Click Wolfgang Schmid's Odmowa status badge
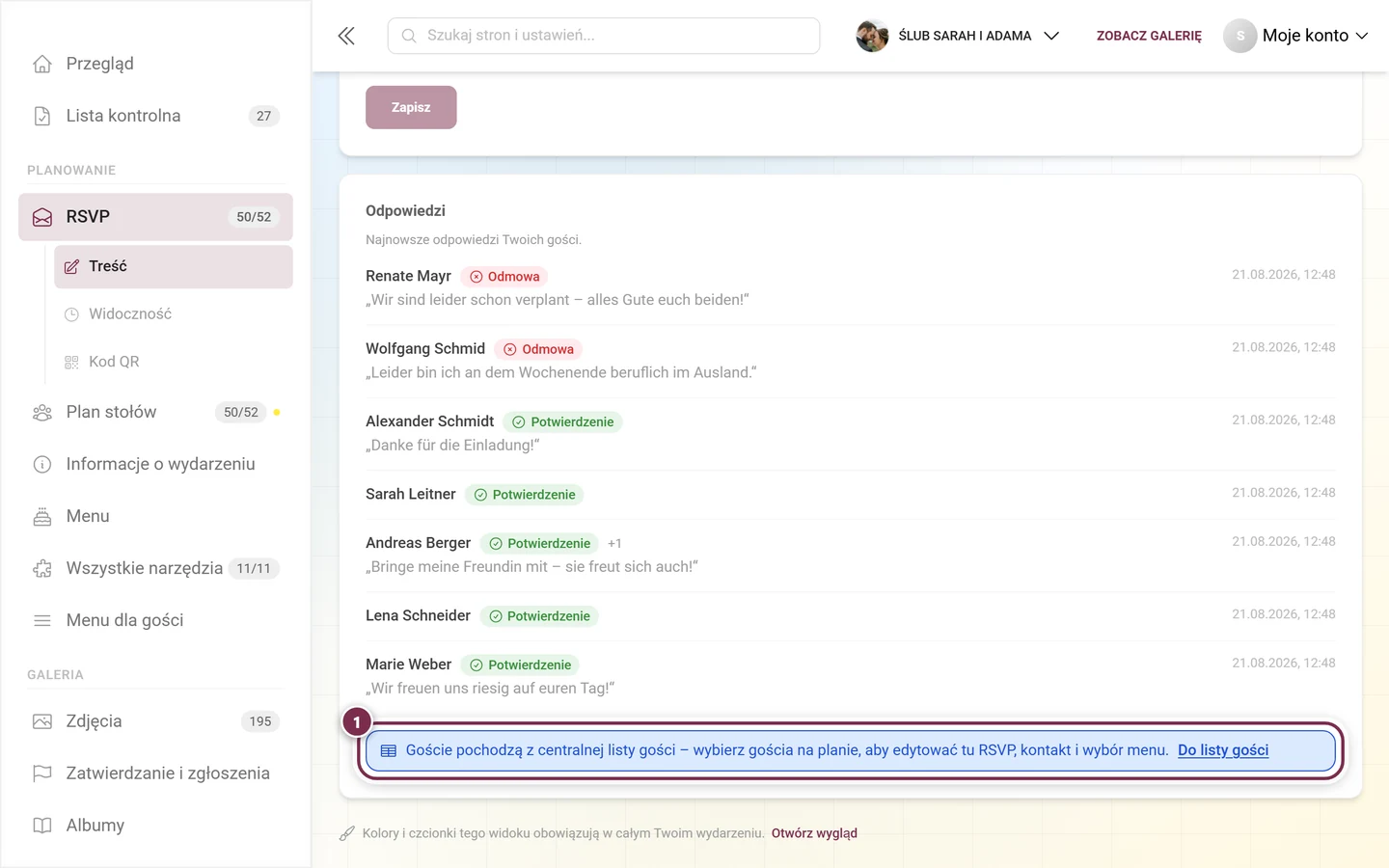Screen dimensions: 1389x868 (538, 349)
